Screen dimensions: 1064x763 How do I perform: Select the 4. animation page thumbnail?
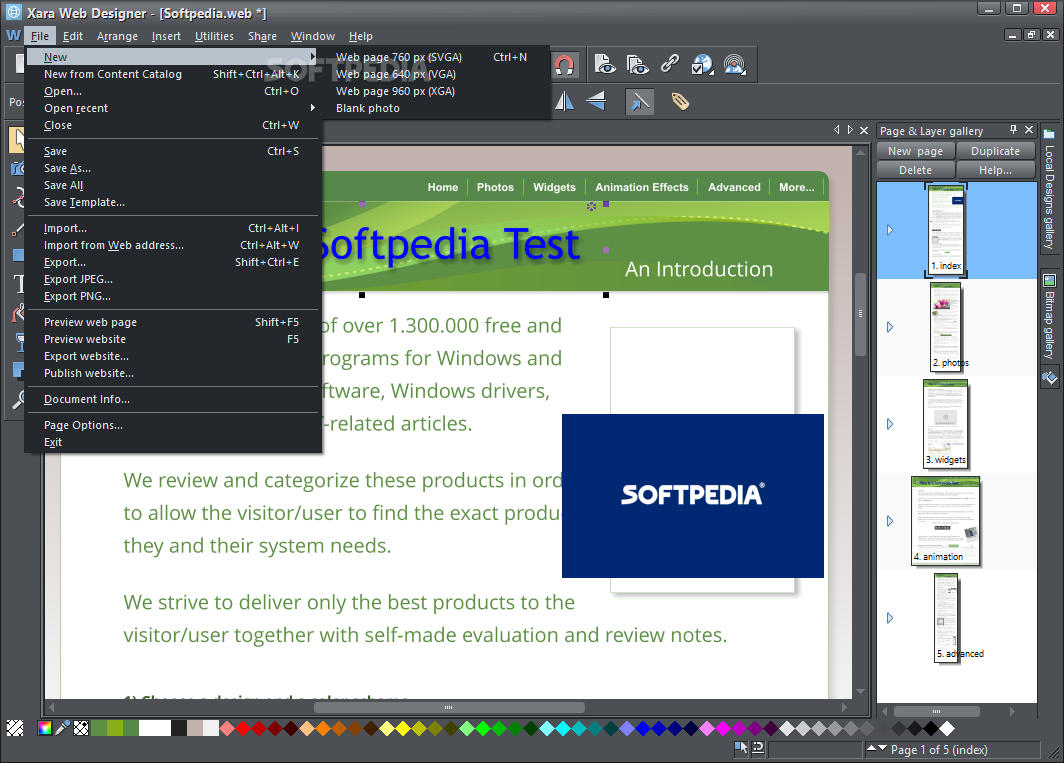[x=946, y=521]
